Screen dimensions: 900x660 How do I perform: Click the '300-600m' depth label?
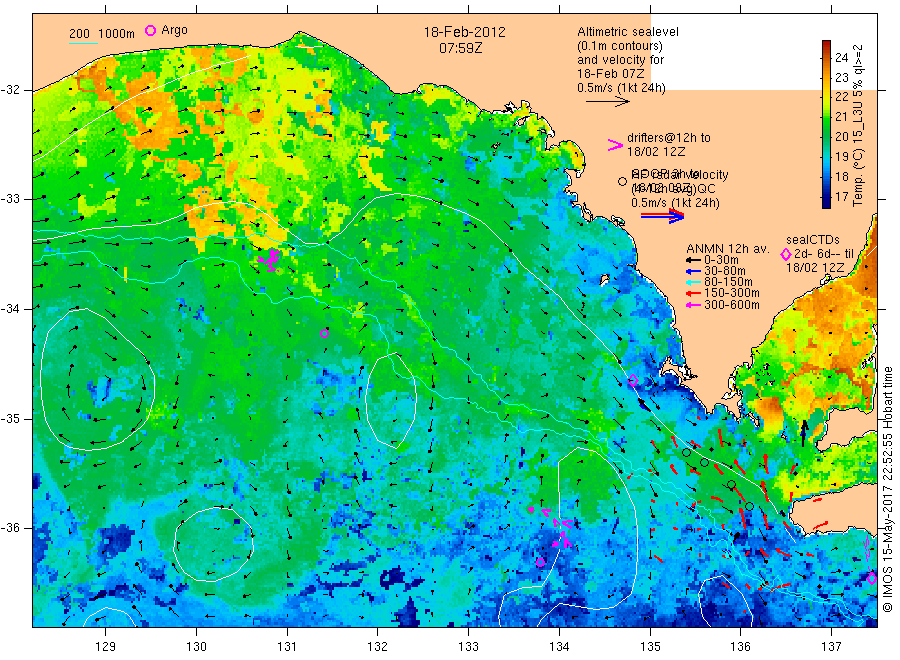click(732, 305)
